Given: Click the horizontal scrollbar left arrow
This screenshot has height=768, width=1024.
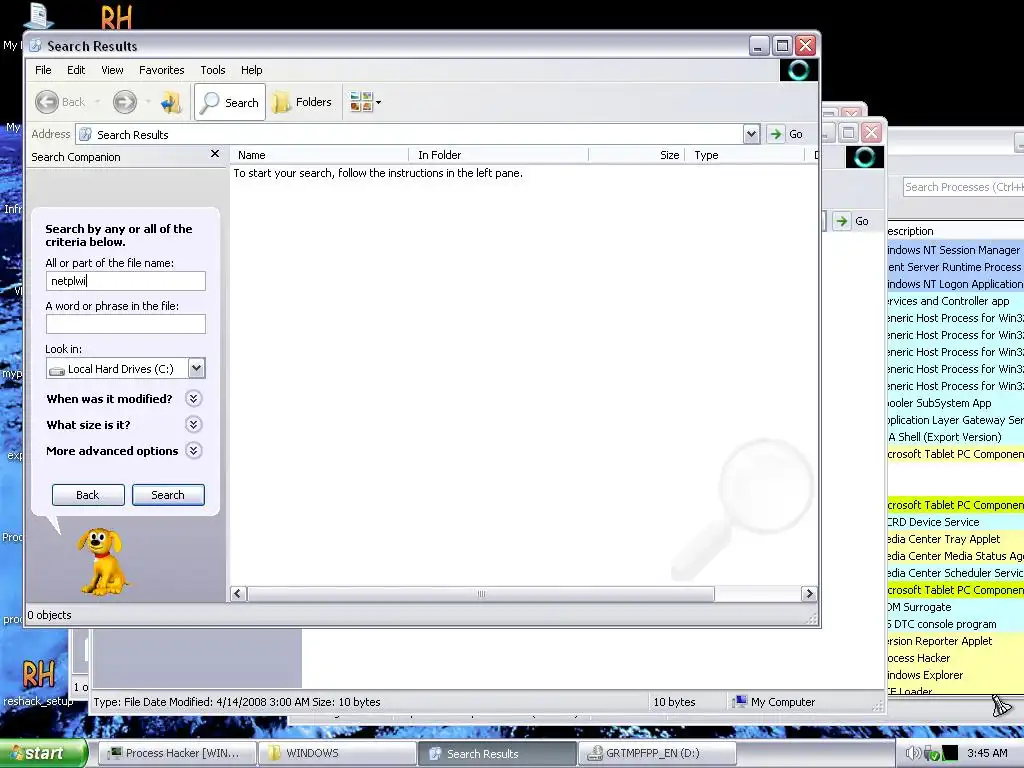Looking at the screenshot, I should pos(238,594).
